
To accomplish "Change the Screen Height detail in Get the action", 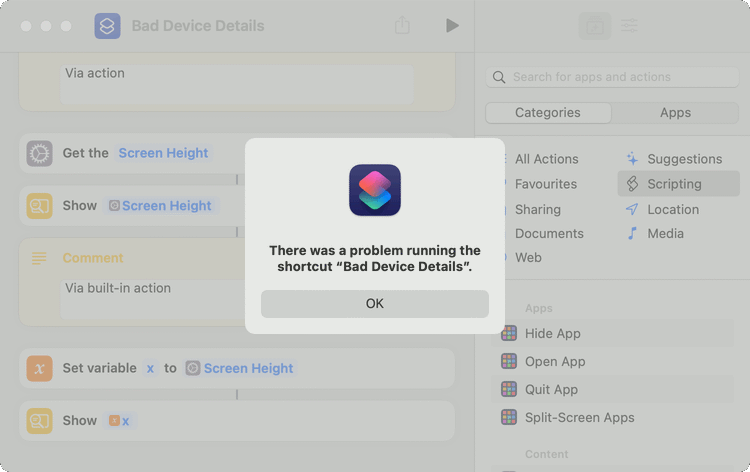I will [x=163, y=153].
